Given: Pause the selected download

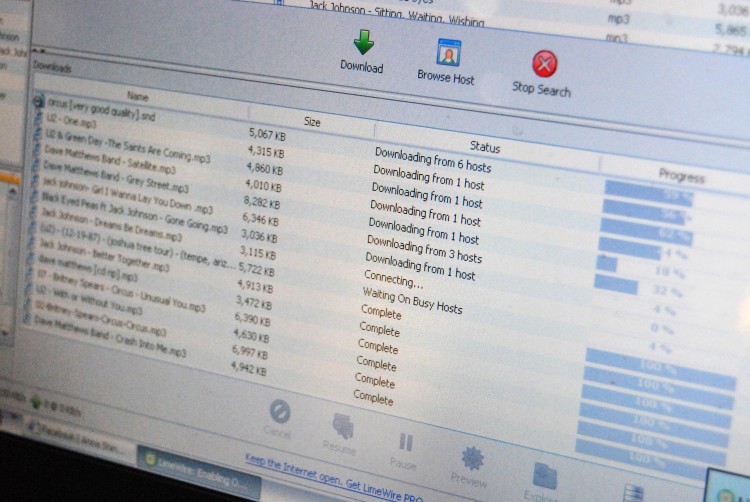Looking at the screenshot, I should click(405, 442).
